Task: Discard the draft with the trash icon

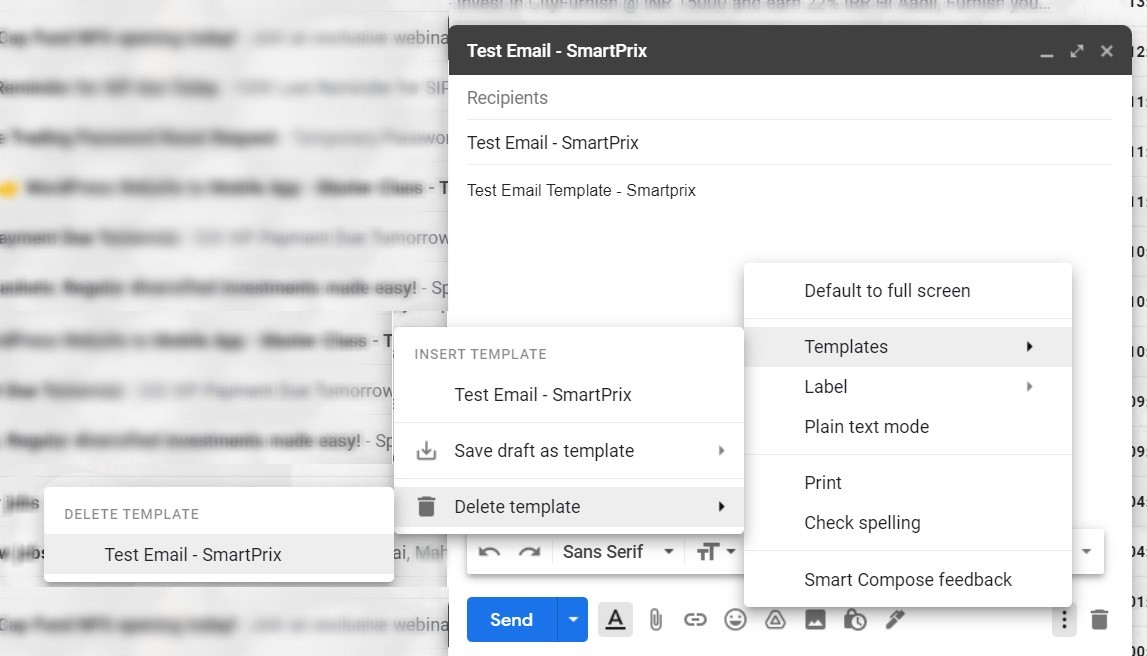Action: point(1099,619)
